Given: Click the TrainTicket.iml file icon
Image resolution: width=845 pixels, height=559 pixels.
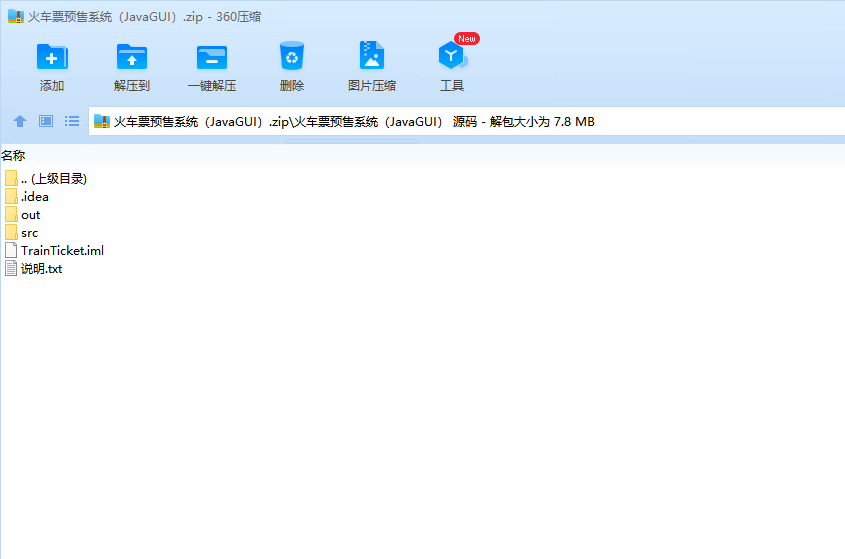Looking at the screenshot, I should coord(11,251).
